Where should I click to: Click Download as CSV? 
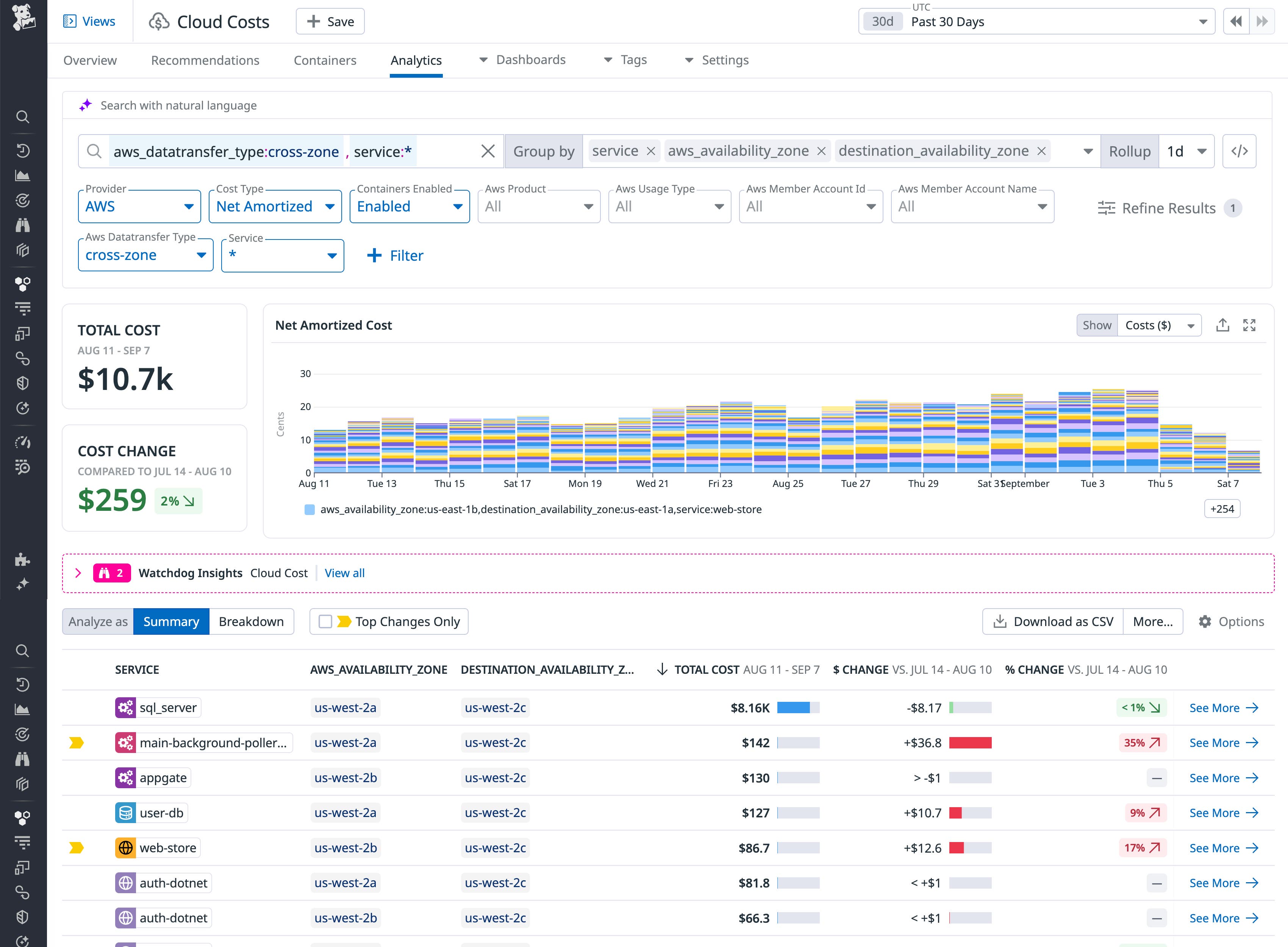[1051, 621]
